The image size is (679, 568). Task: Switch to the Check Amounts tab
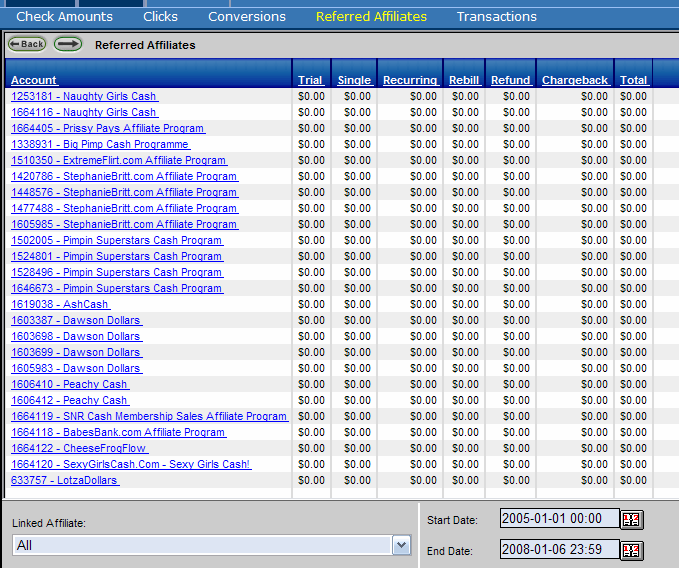click(64, 16)
